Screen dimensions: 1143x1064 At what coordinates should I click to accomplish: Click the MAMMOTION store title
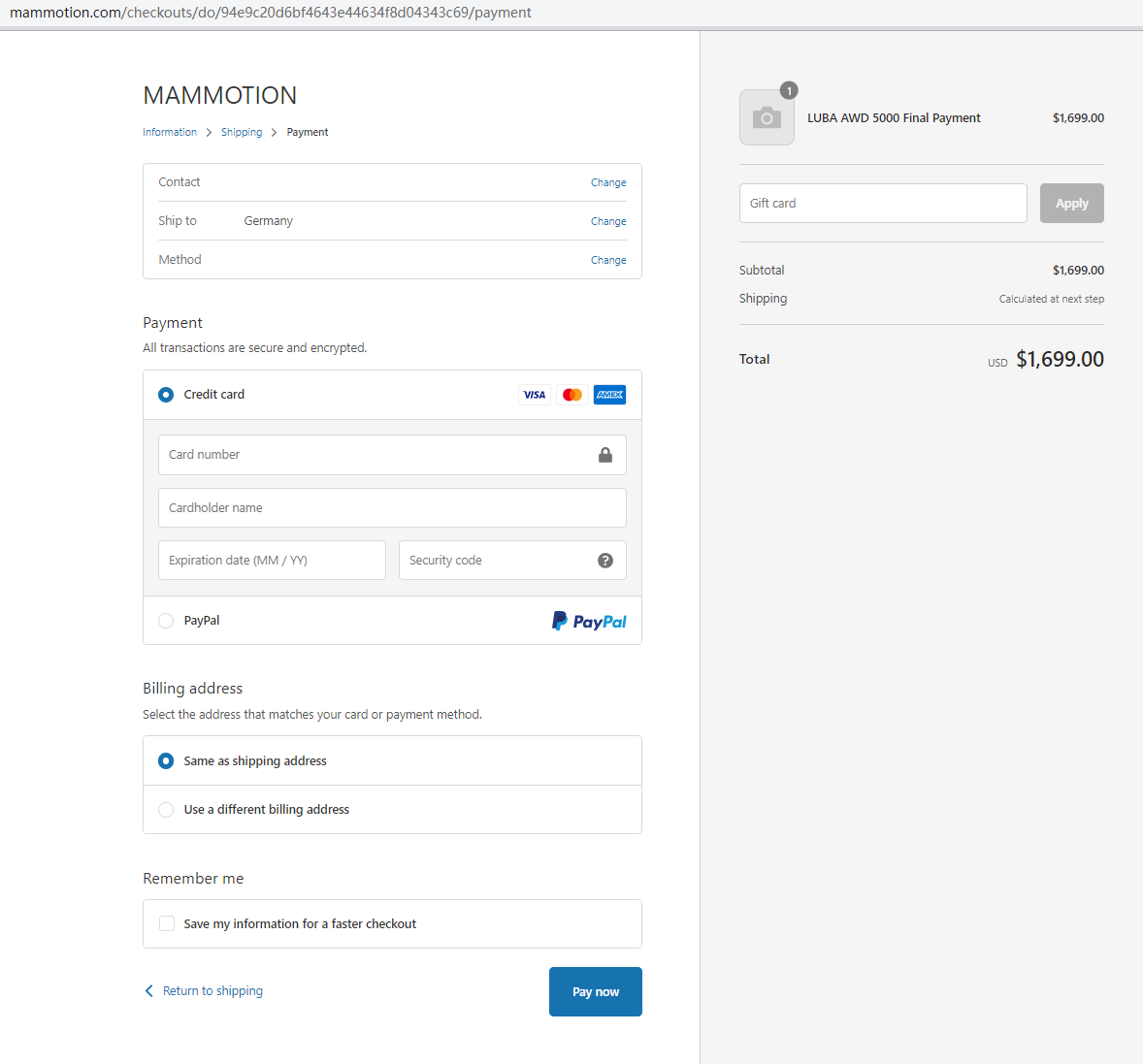[219, 95]
